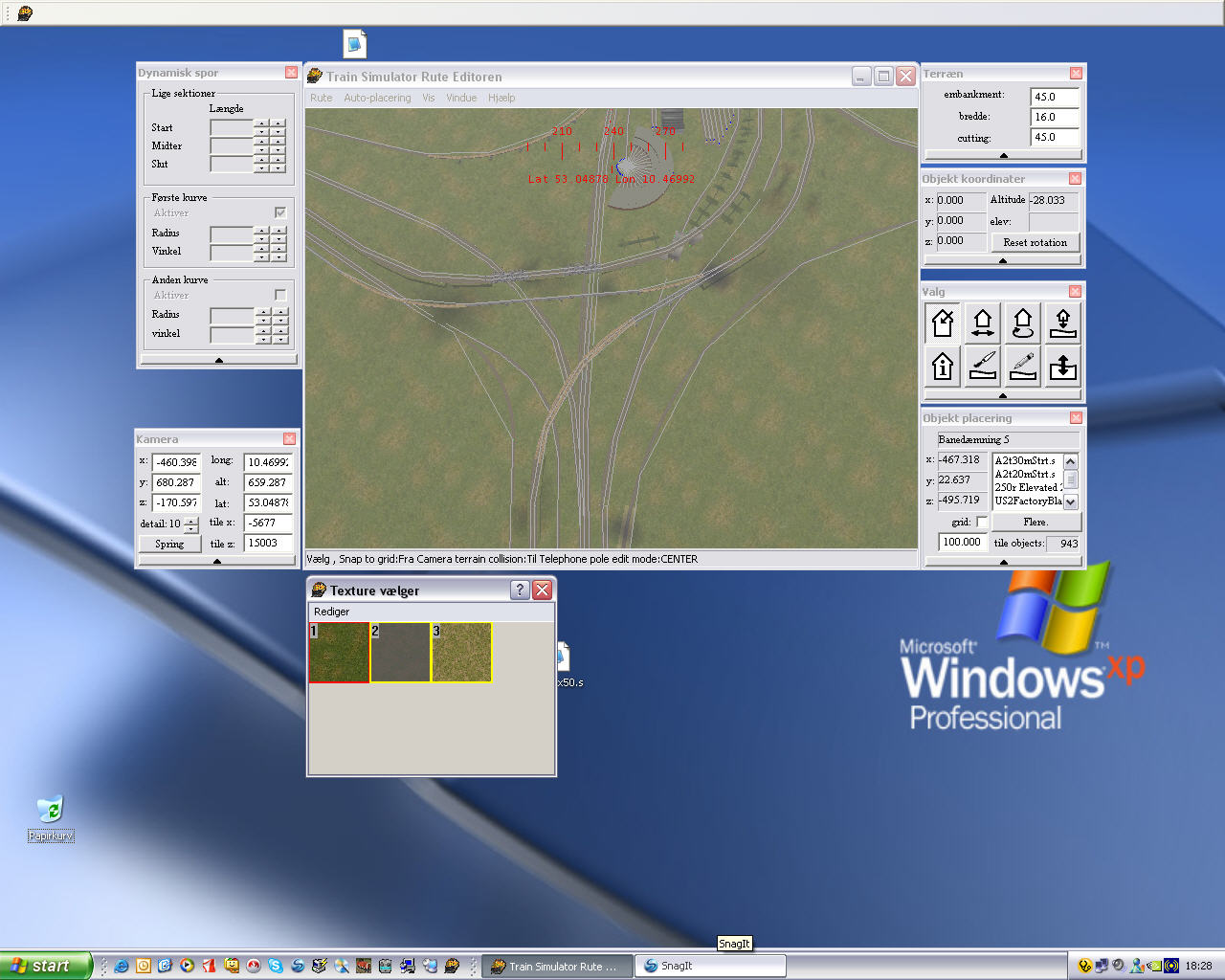Collapse the Valg panel with bottom arrow bar
The height and width of the screenshot is (980, 1225).
1003,395
